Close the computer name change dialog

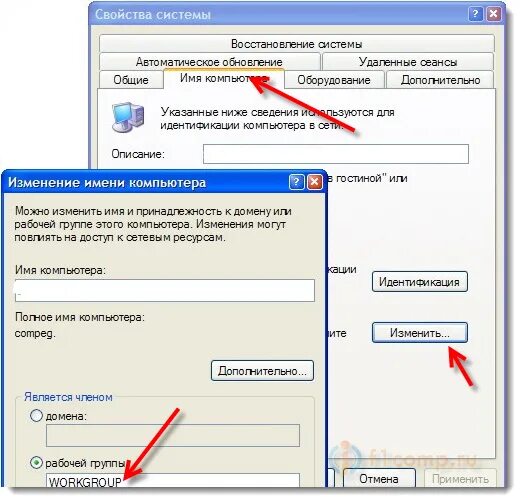point(314,182)
